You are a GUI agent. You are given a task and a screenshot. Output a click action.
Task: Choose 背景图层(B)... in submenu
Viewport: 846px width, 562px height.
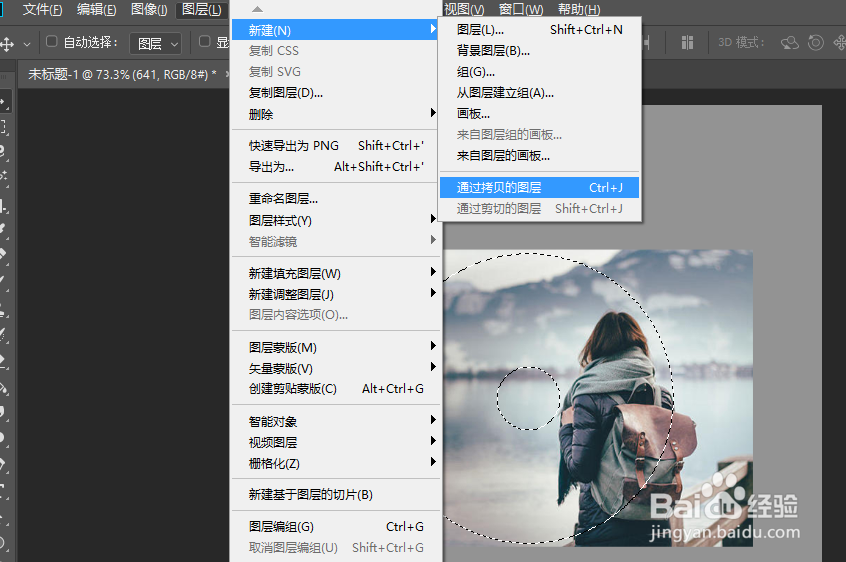(540, 51)
